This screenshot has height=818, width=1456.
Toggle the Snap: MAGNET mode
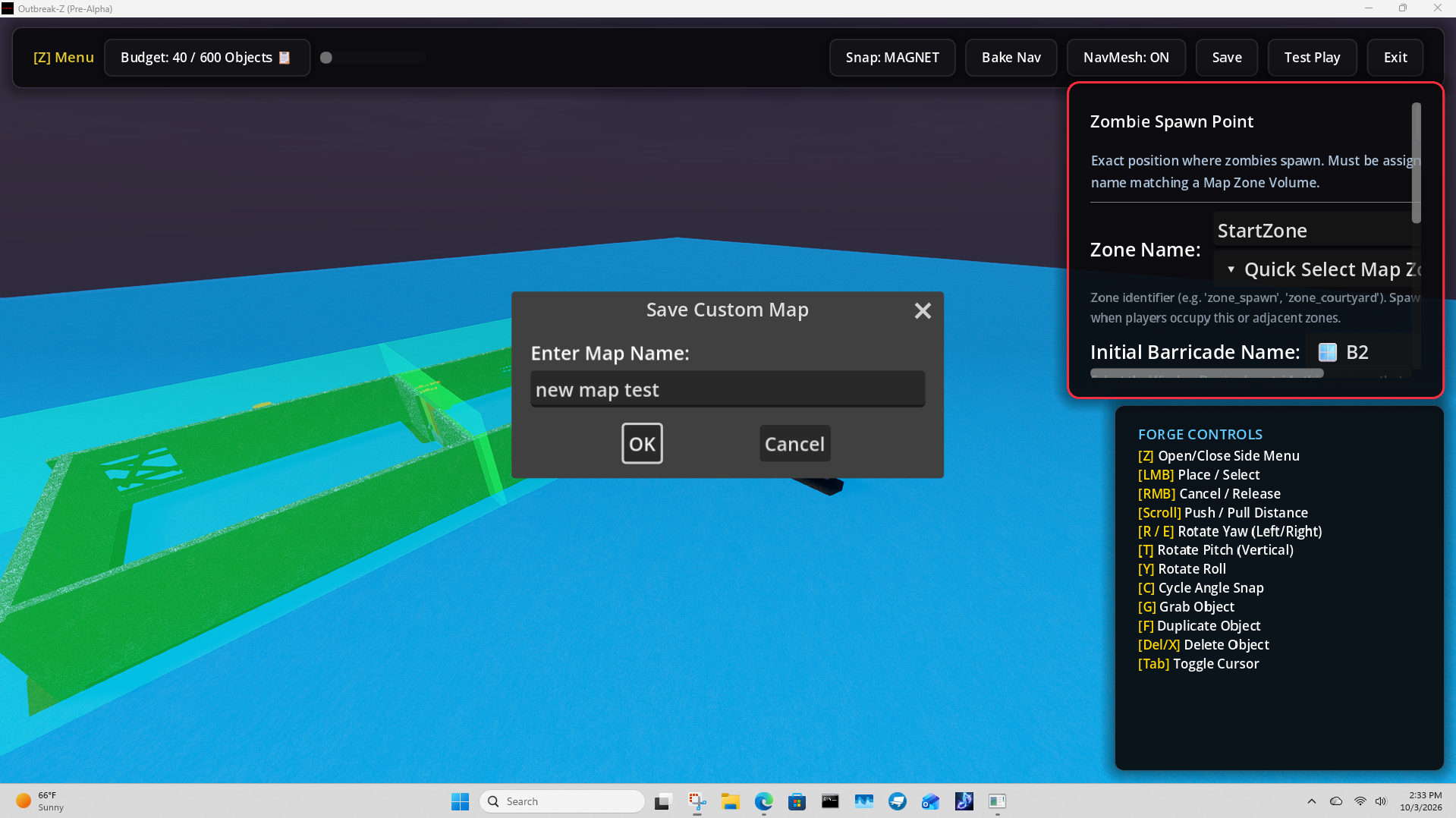892,58
